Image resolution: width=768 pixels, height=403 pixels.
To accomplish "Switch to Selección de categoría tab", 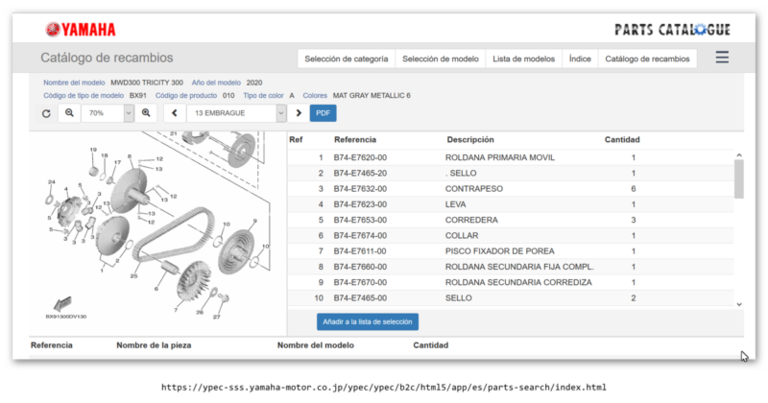I will [346, 59].
